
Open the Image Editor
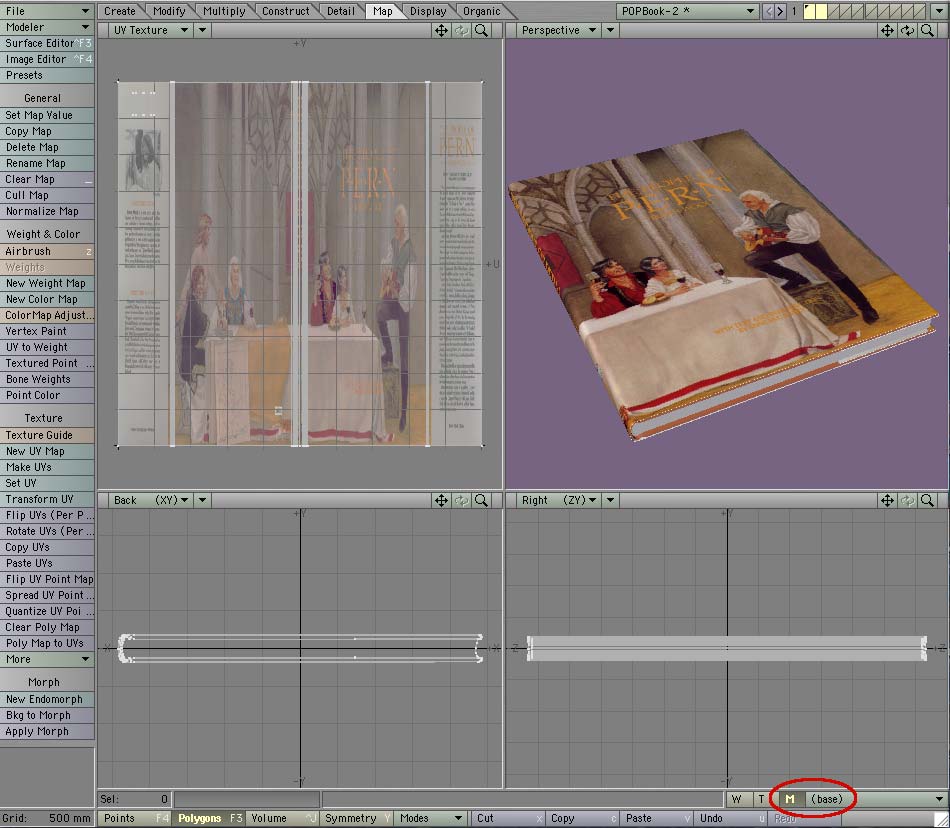[47, 59]
